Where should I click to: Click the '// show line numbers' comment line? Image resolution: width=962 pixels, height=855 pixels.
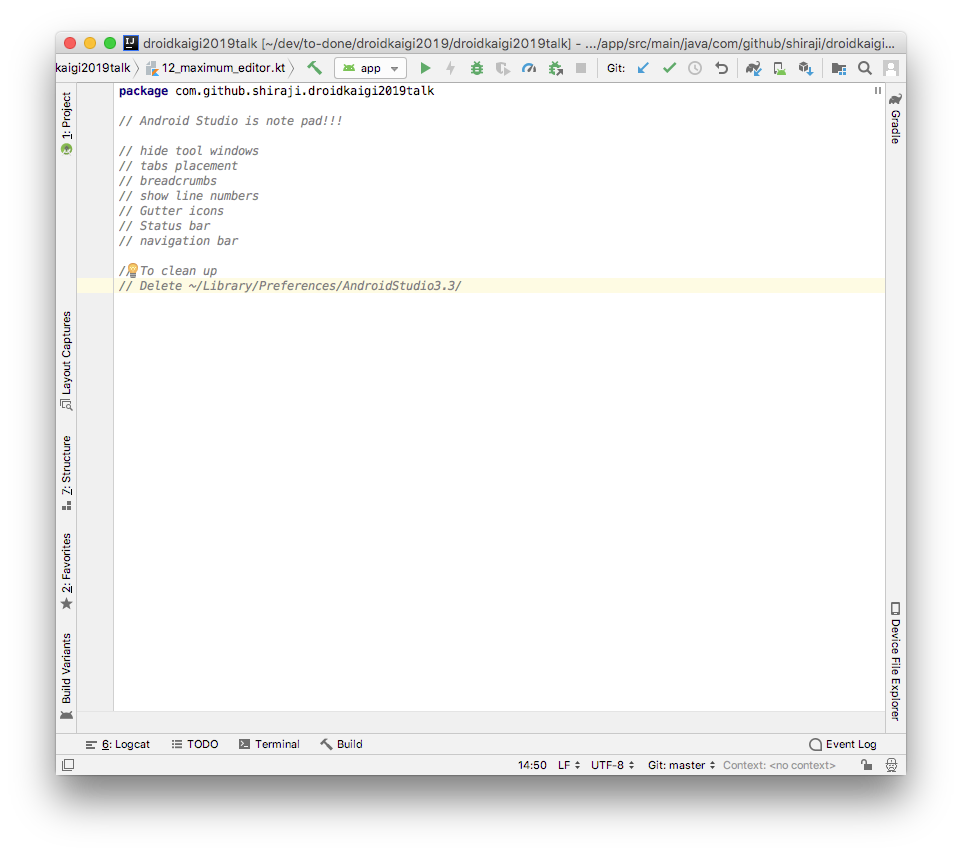188,196
